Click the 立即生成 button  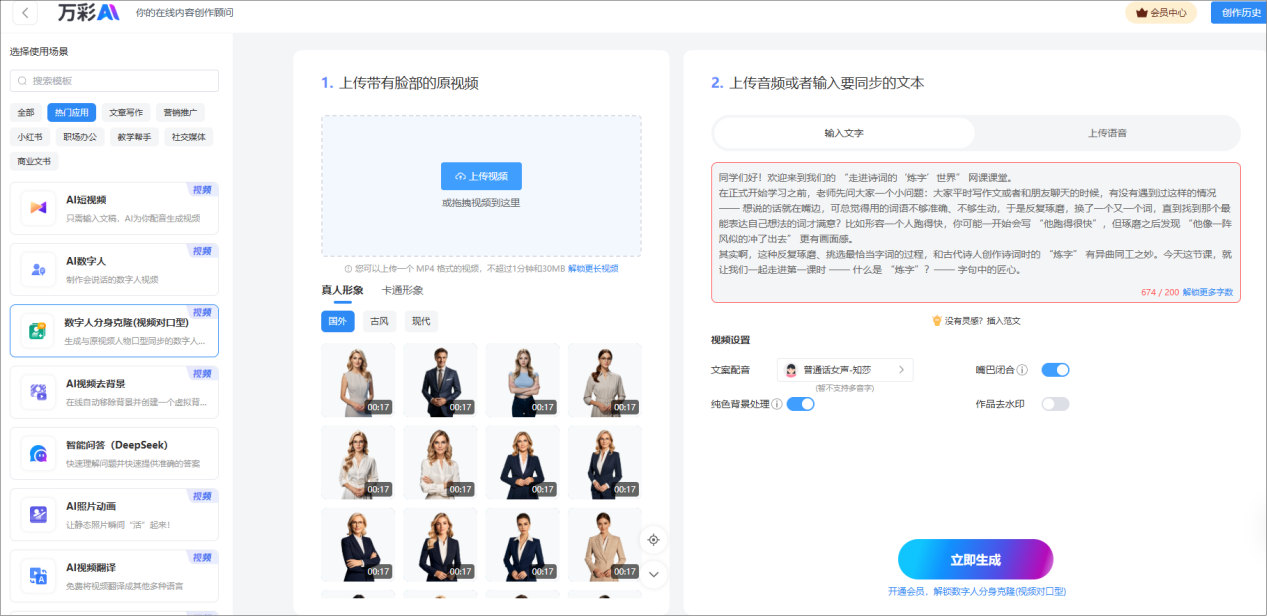click(975, 559)
